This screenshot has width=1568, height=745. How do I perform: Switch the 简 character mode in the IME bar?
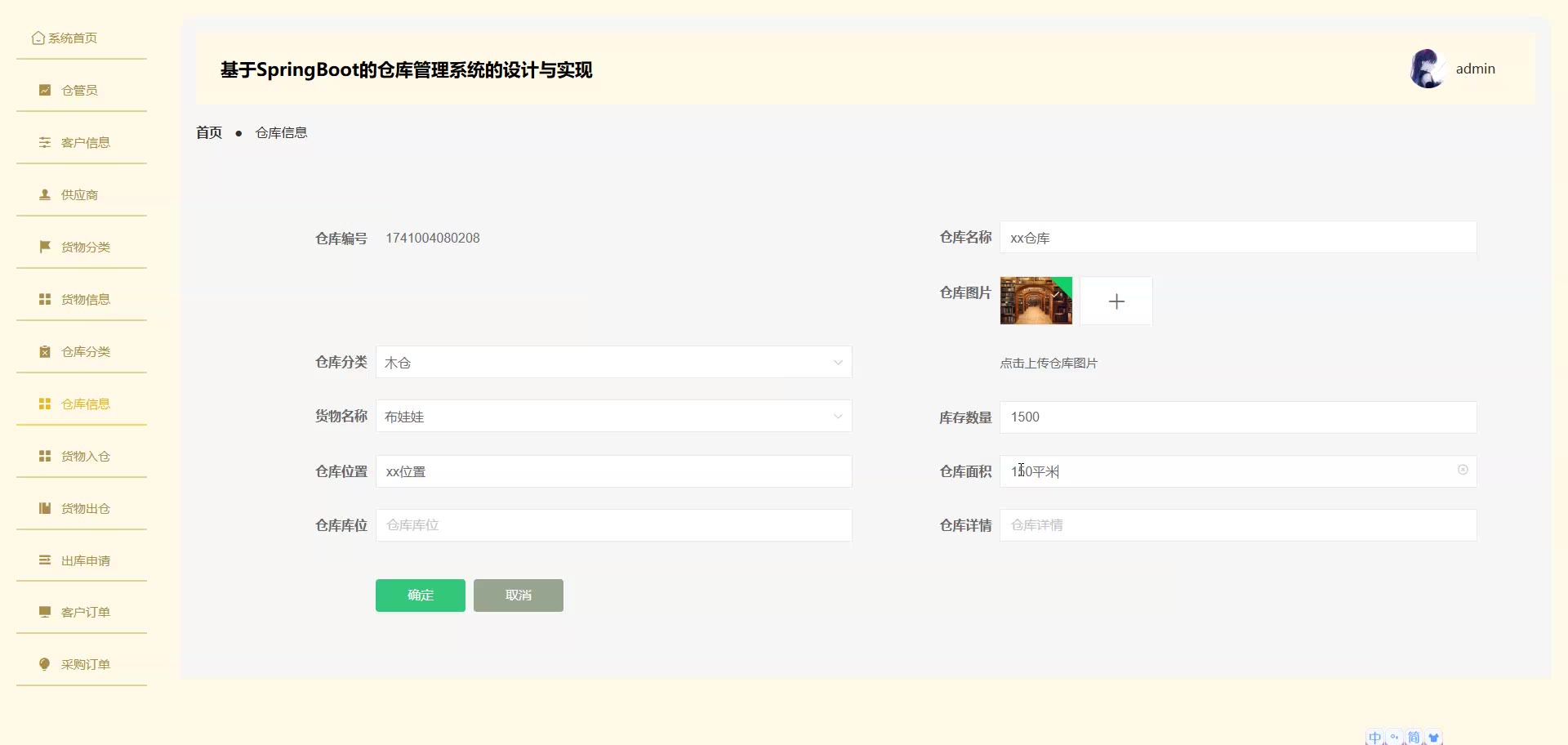(1414, 738)
